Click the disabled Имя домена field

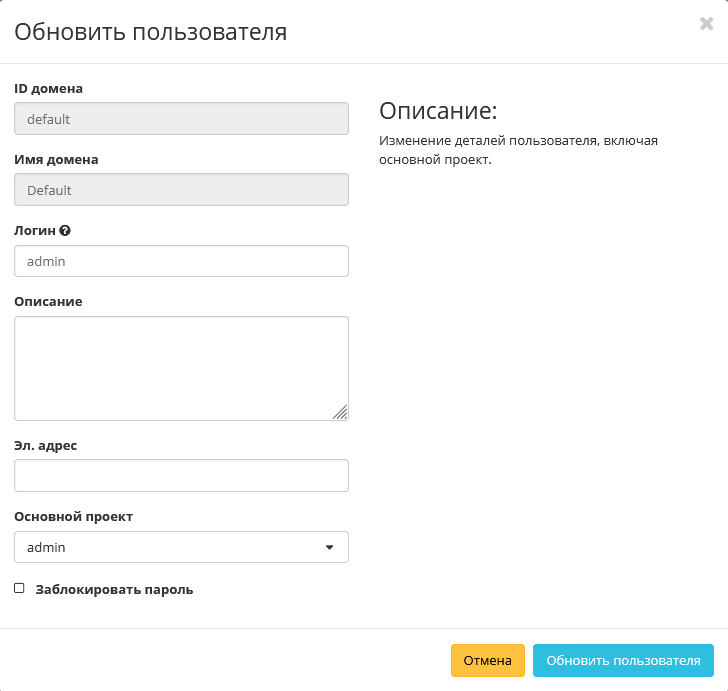pyautogui.click(x=181, y=190)
